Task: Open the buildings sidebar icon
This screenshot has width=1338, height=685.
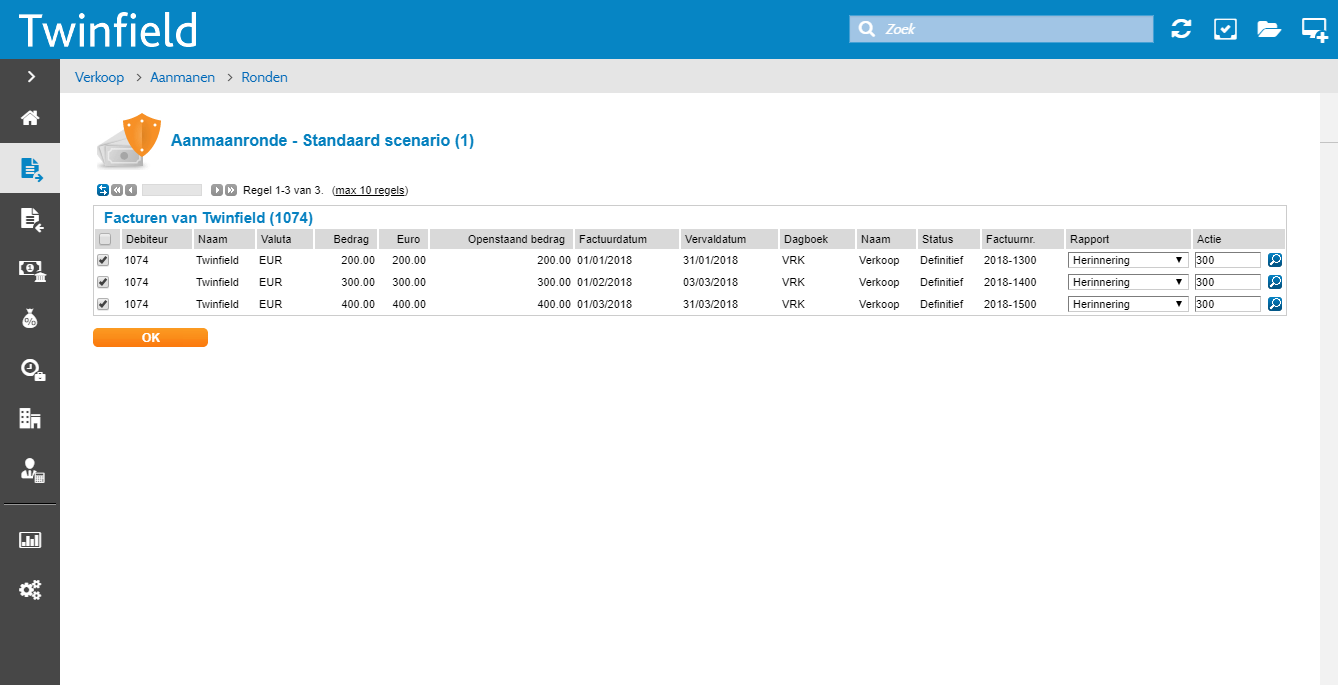Action: pos(30,419)
